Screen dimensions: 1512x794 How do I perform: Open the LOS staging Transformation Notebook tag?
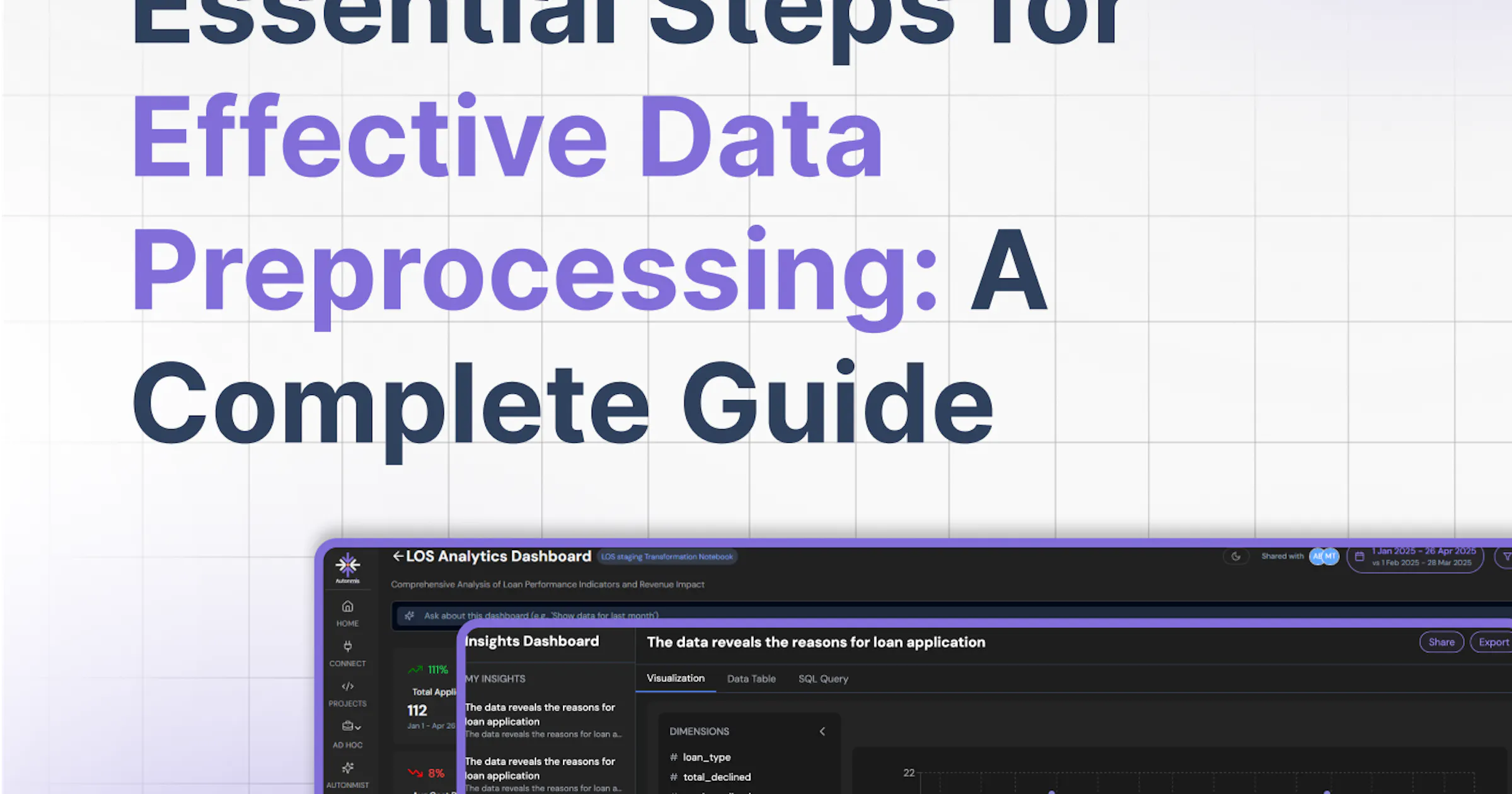click(x=667, y=556)
